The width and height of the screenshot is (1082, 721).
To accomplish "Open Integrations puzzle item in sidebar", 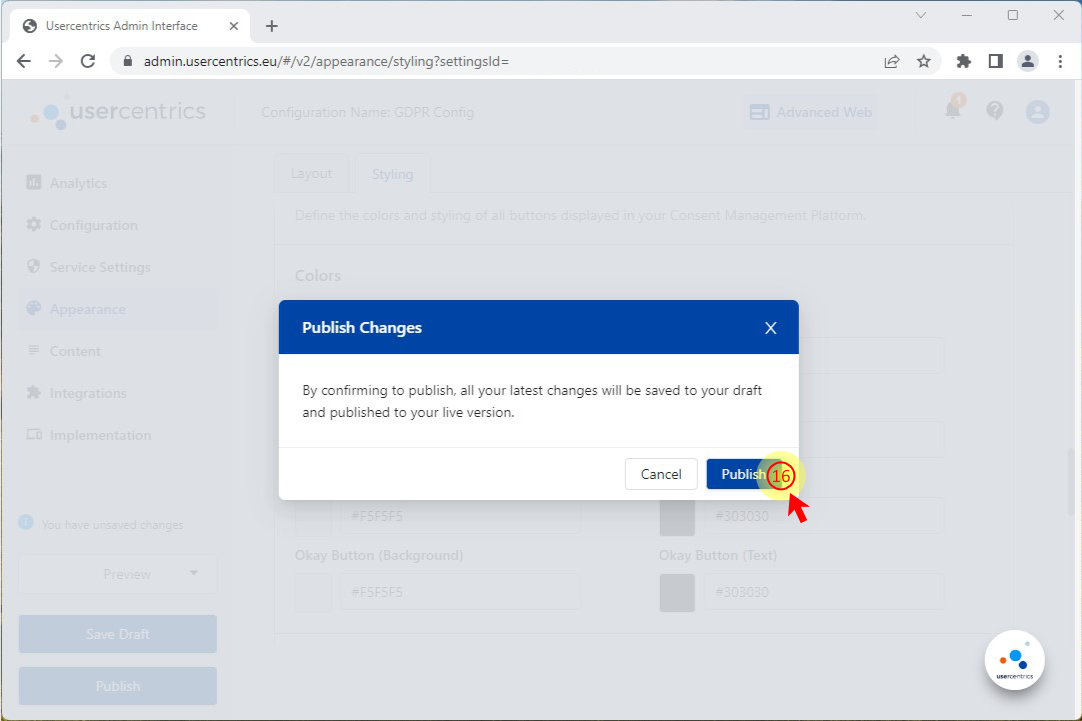I will click(88, 393).
